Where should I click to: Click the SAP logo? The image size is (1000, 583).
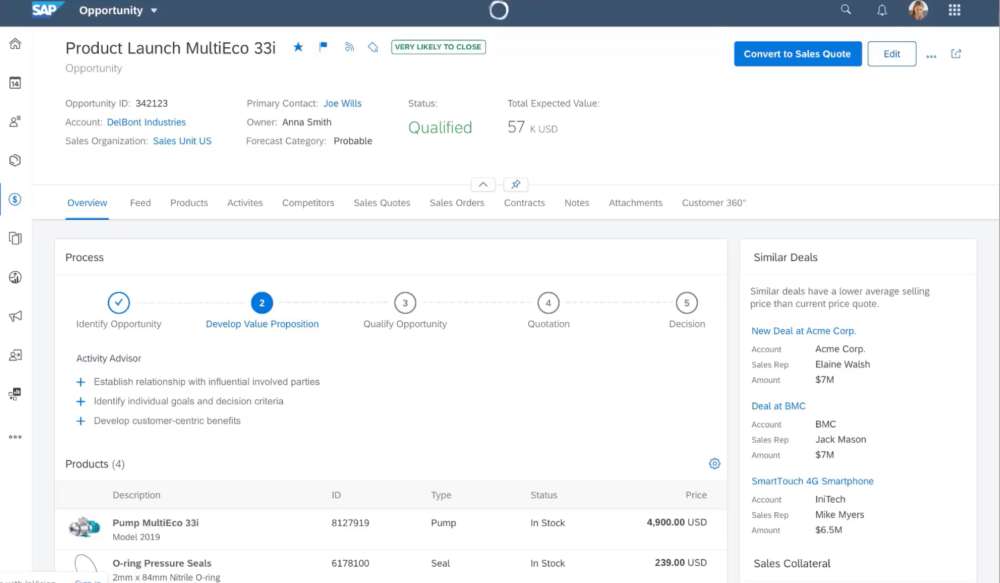47,10
